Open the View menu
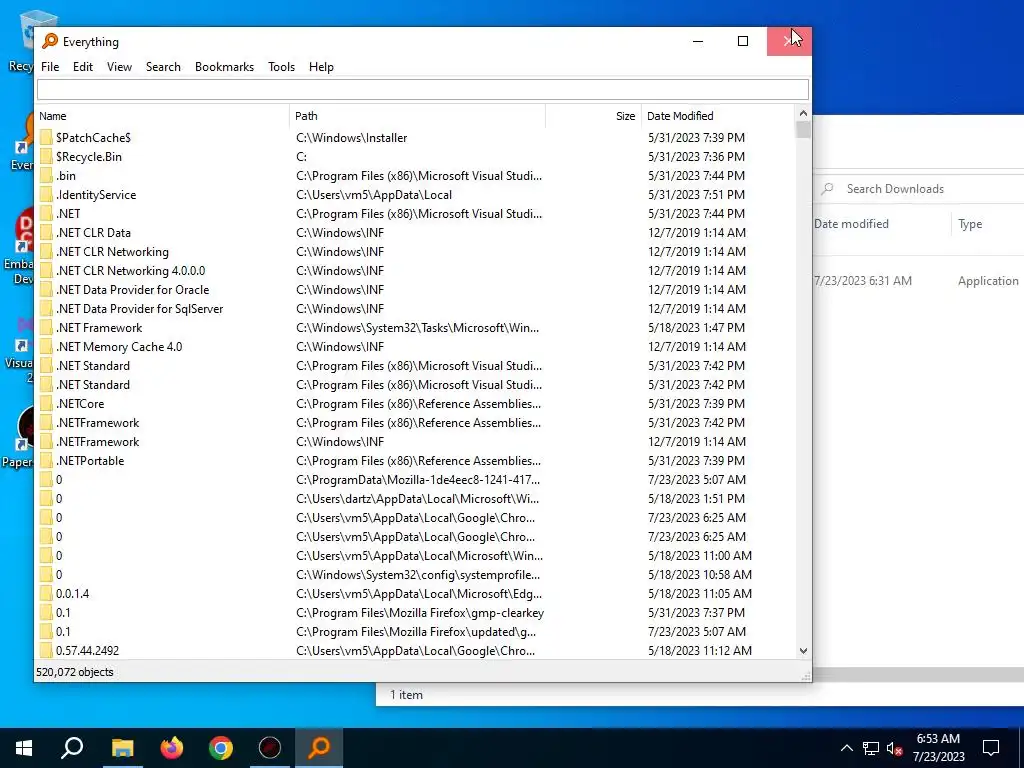1024x768 pixels. pos(119,67)
